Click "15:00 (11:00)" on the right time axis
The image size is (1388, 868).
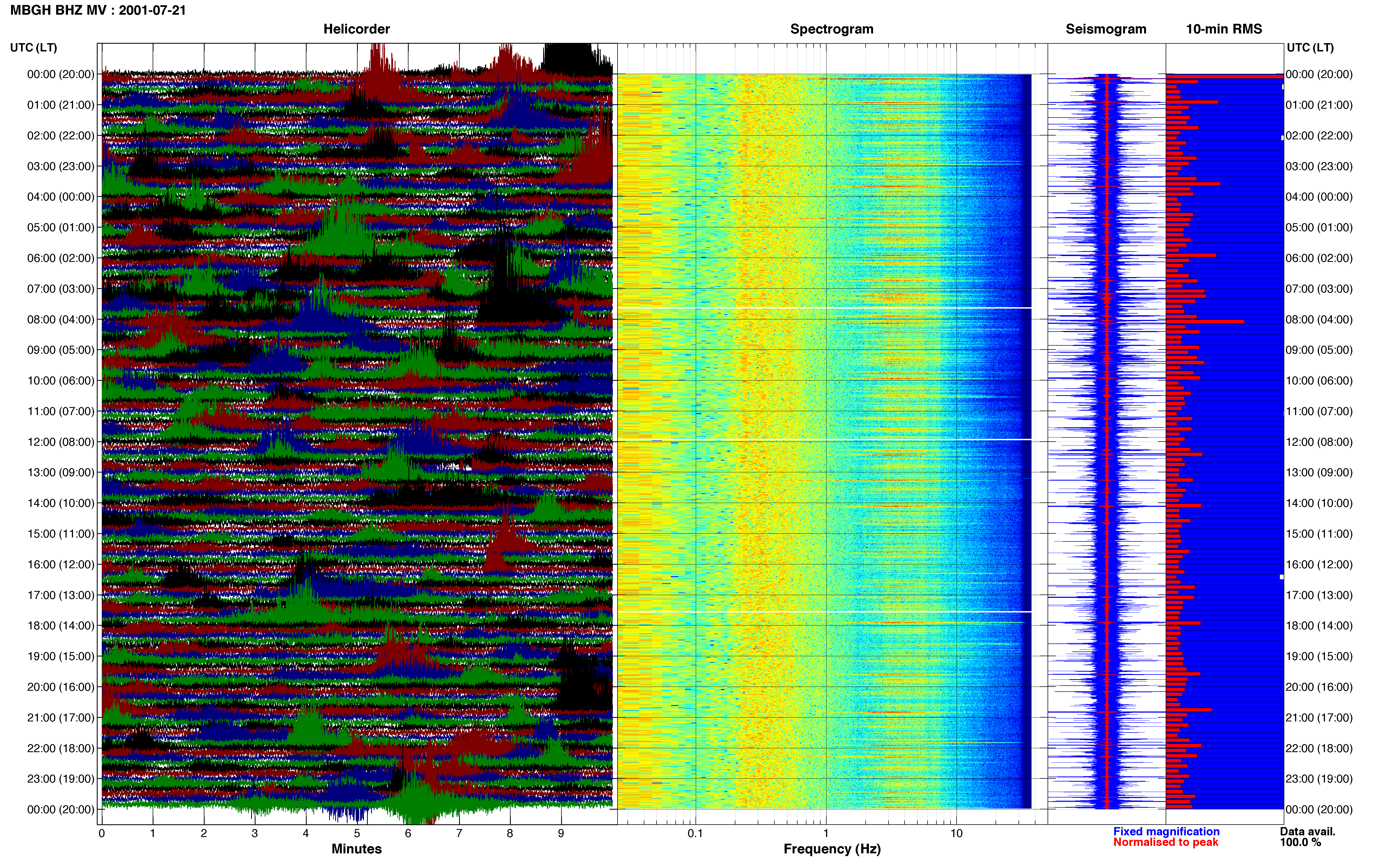click(1319, 534)
